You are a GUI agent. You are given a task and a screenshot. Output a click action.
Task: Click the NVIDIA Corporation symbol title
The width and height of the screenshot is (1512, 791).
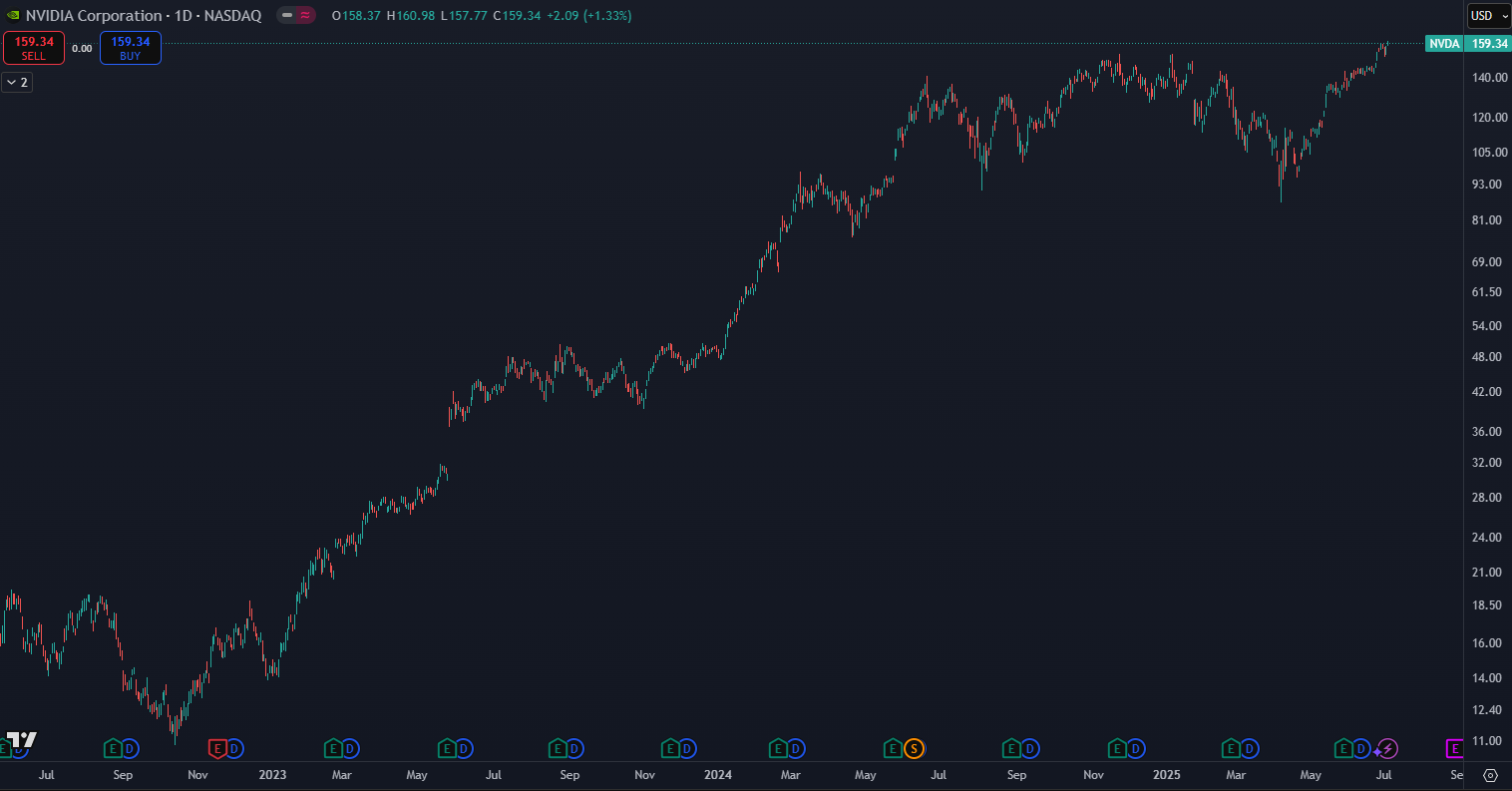[x=93, y=16]
